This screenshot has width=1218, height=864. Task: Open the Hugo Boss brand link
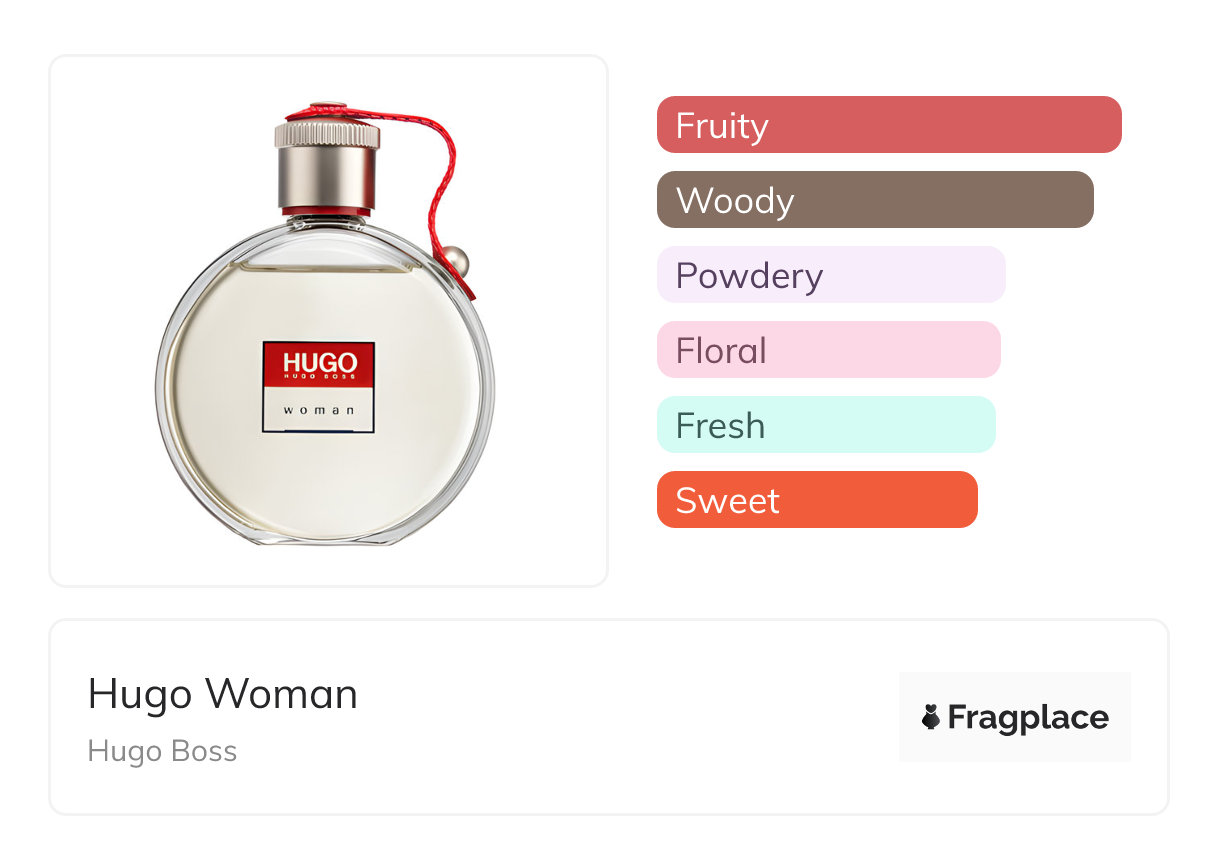click(162, 751)
